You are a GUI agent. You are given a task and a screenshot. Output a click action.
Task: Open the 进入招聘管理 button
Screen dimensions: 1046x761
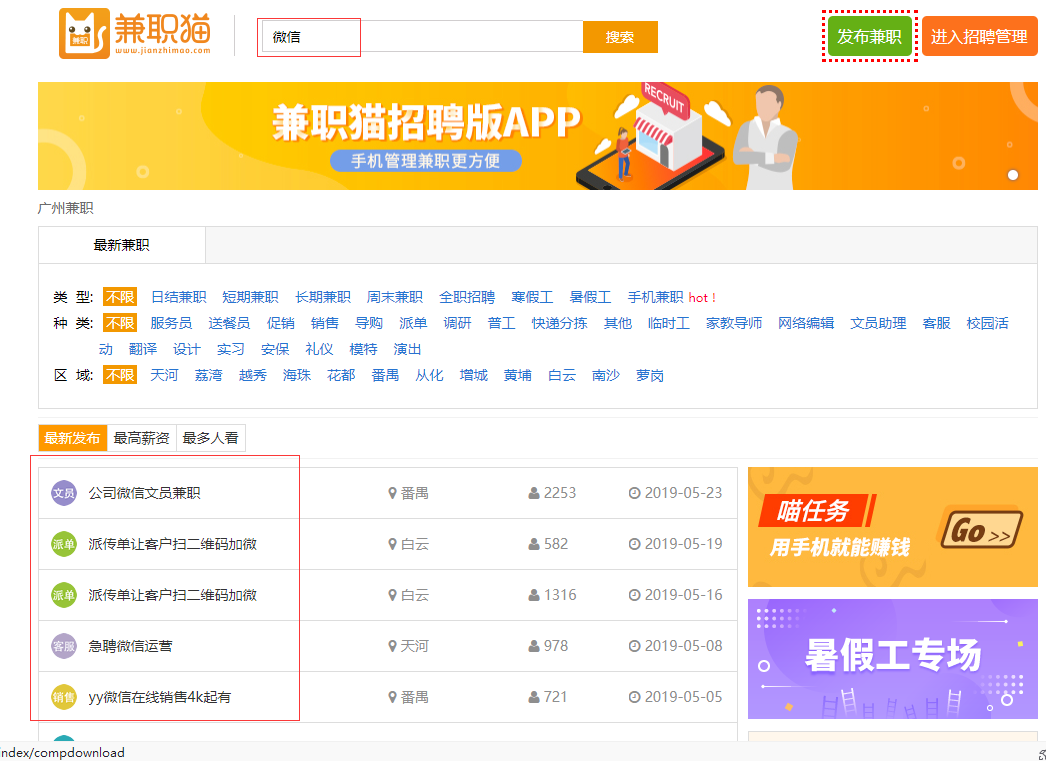[x=979, y=36]
